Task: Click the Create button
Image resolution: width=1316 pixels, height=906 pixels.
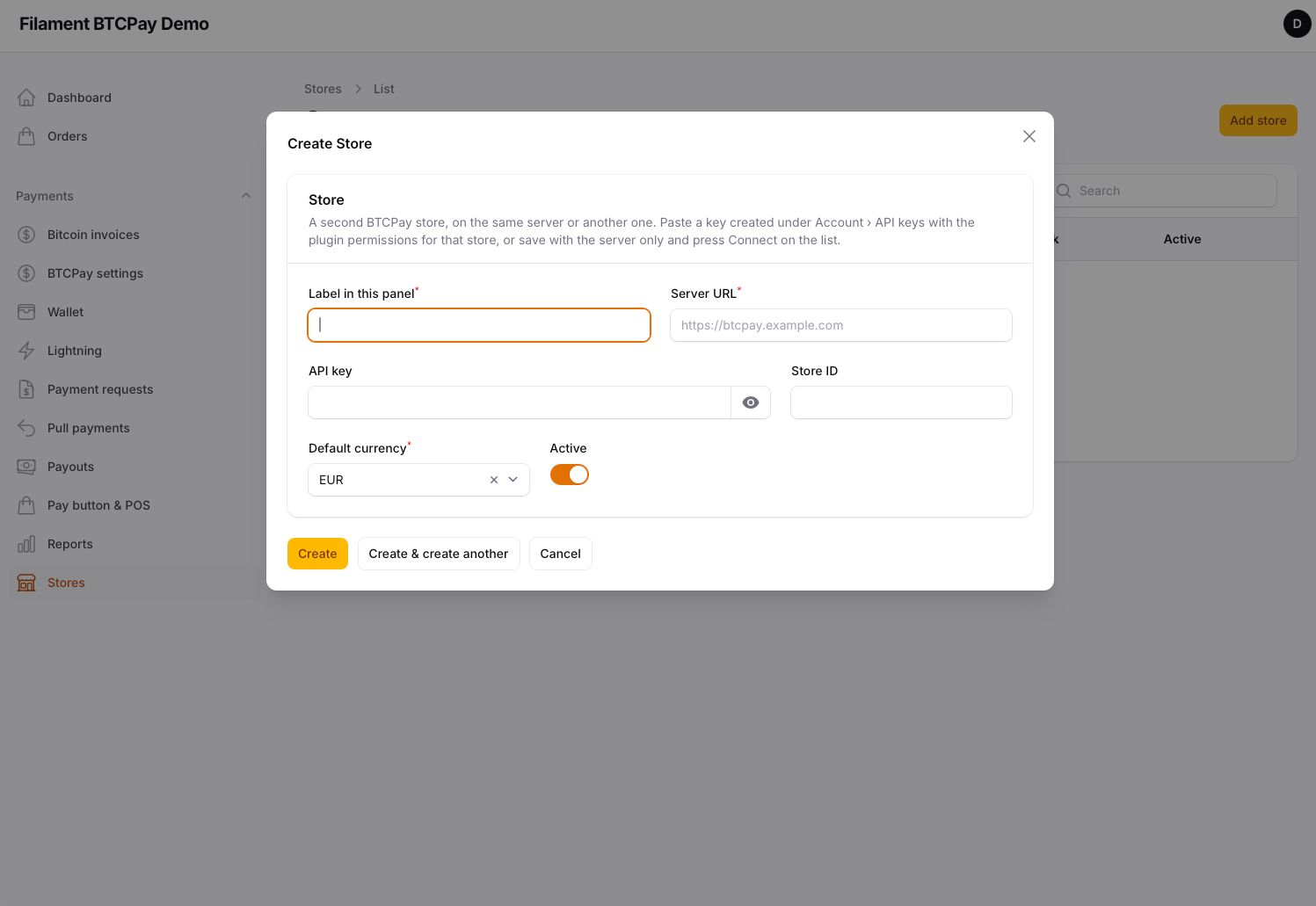Action: pyautogui.click(x=317, y=554)
